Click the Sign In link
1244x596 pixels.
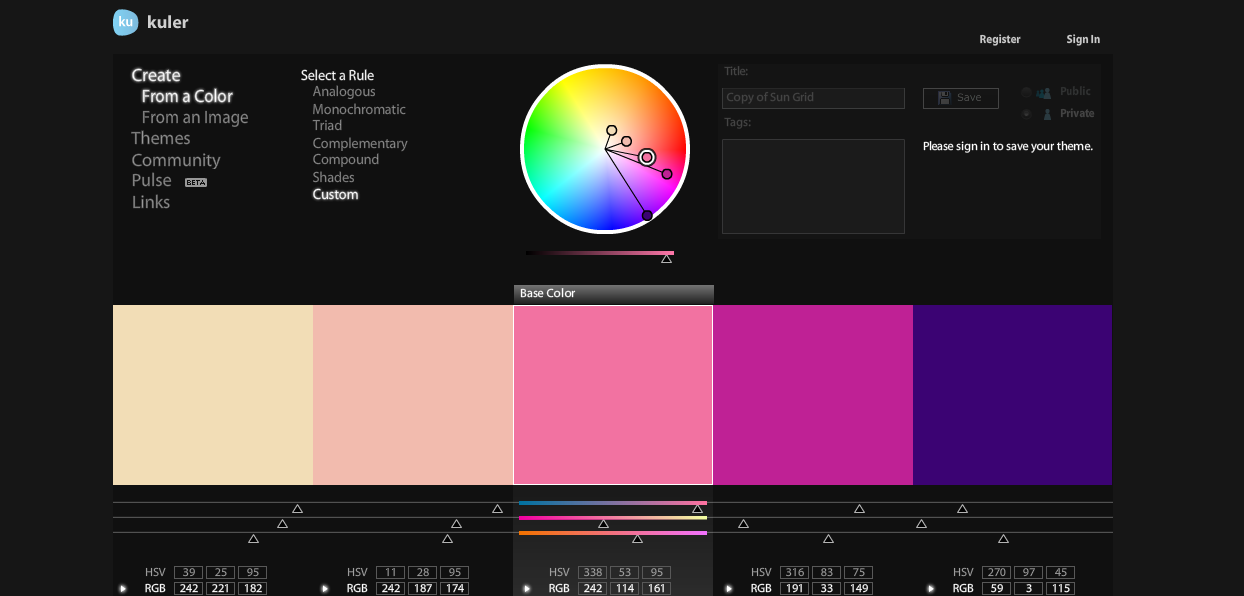tap(1083, 40)
